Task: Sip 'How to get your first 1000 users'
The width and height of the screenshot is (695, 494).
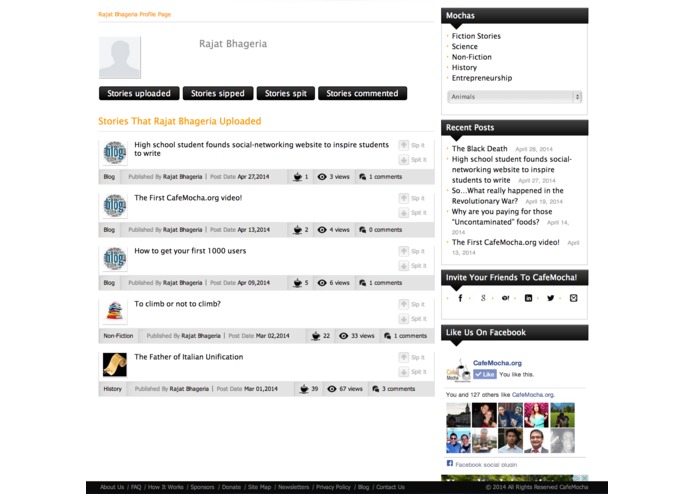Action: tap(412, 251)
